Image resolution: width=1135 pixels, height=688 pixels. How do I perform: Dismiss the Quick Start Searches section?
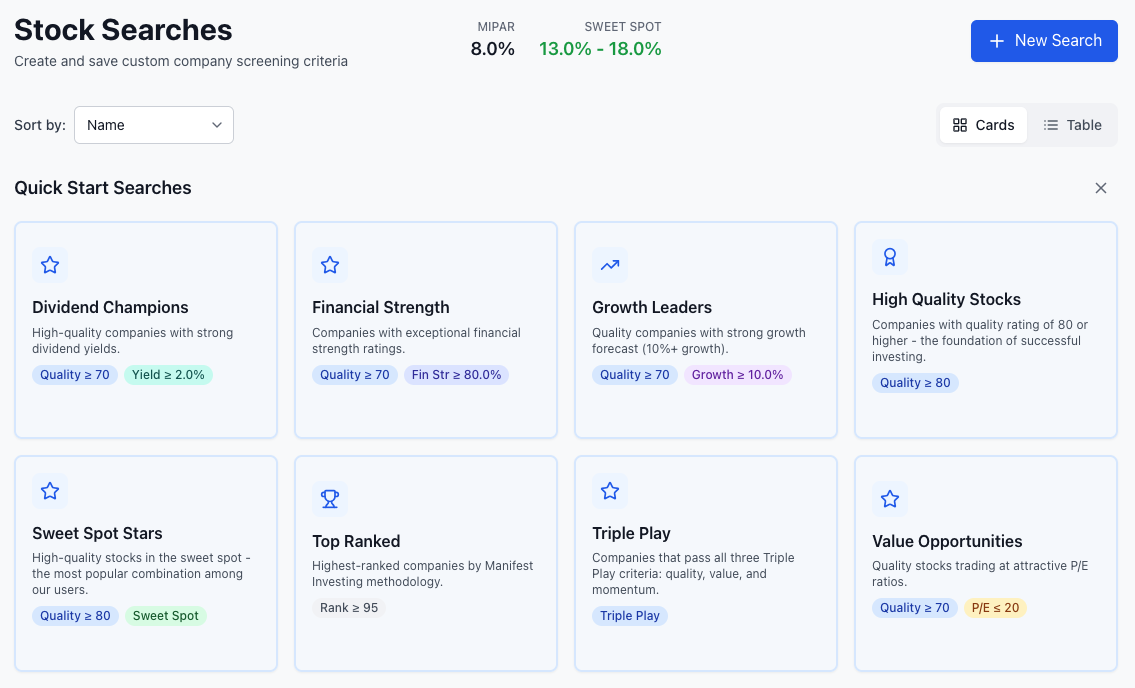1101,188
